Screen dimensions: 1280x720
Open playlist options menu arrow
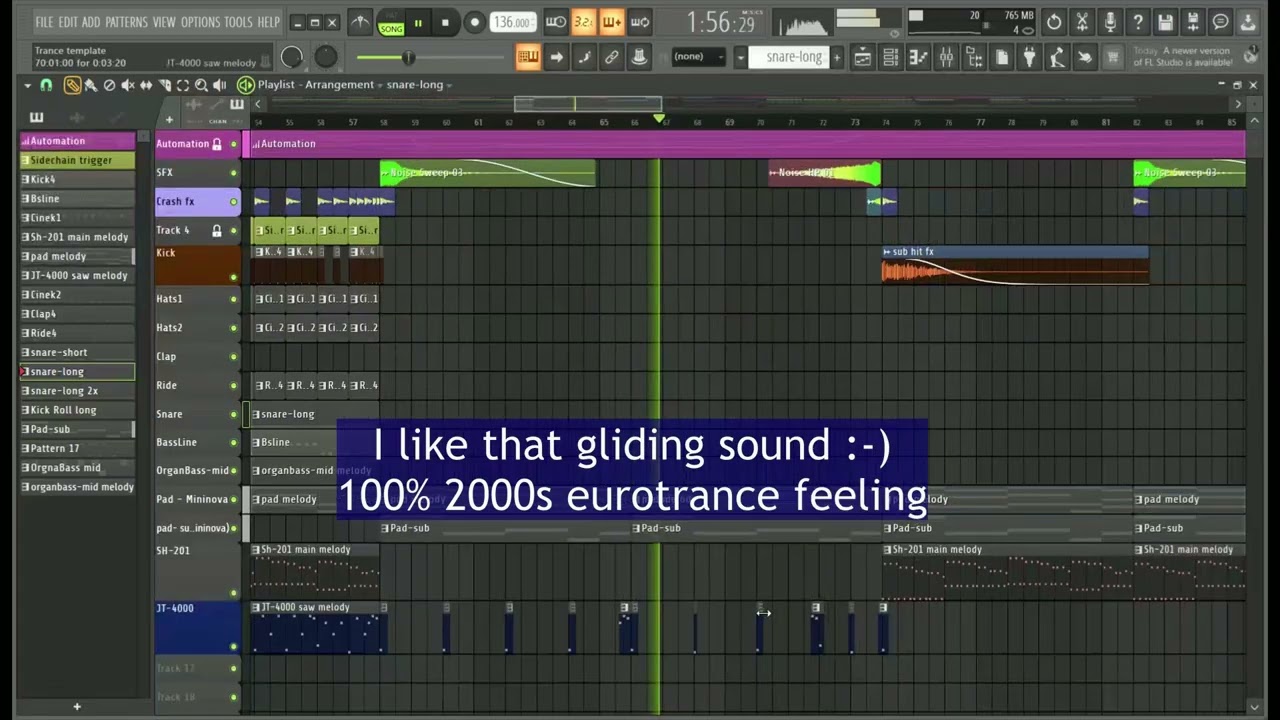click(28, 85)
